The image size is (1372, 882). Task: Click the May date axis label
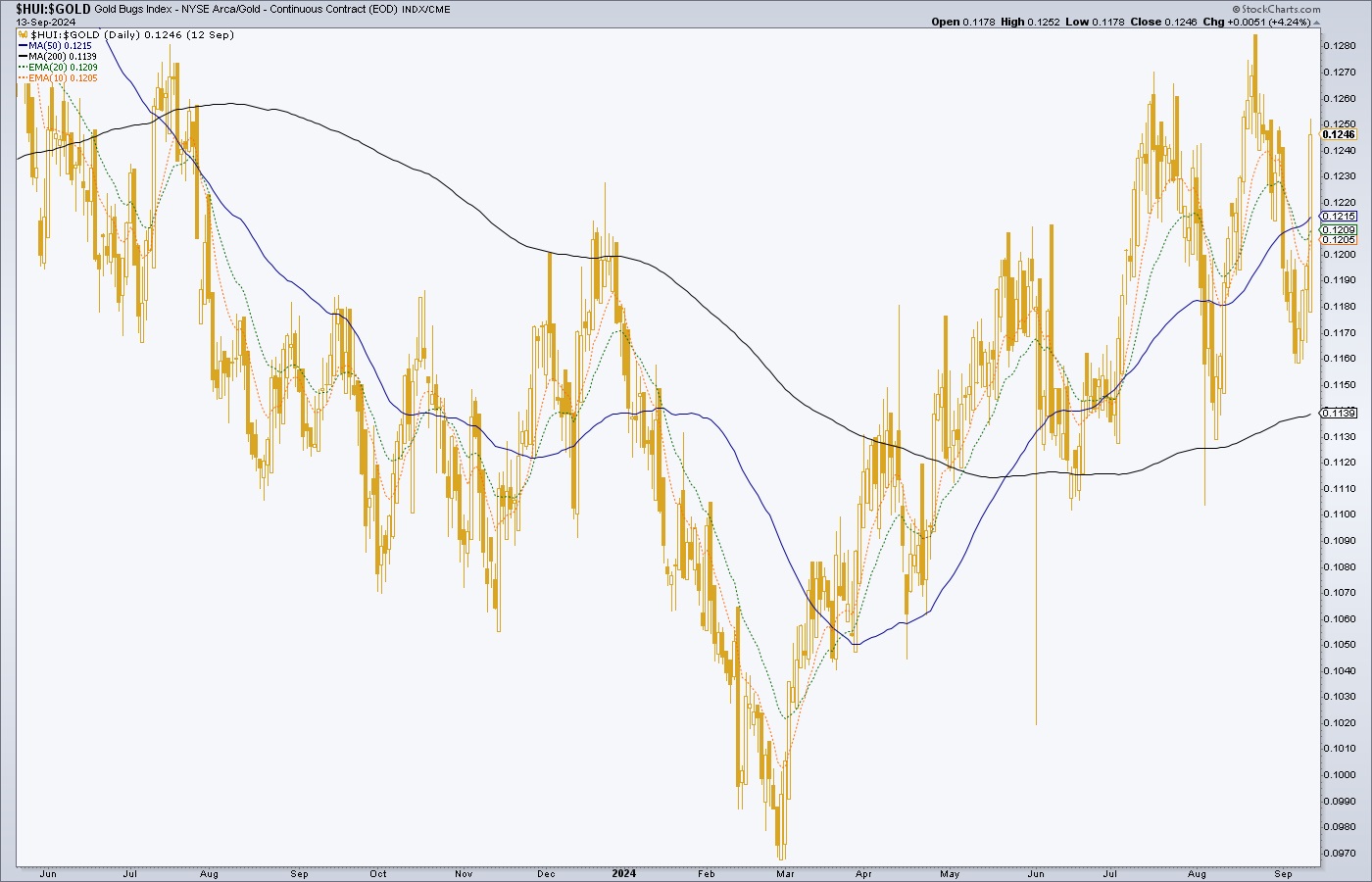point(950,873)
